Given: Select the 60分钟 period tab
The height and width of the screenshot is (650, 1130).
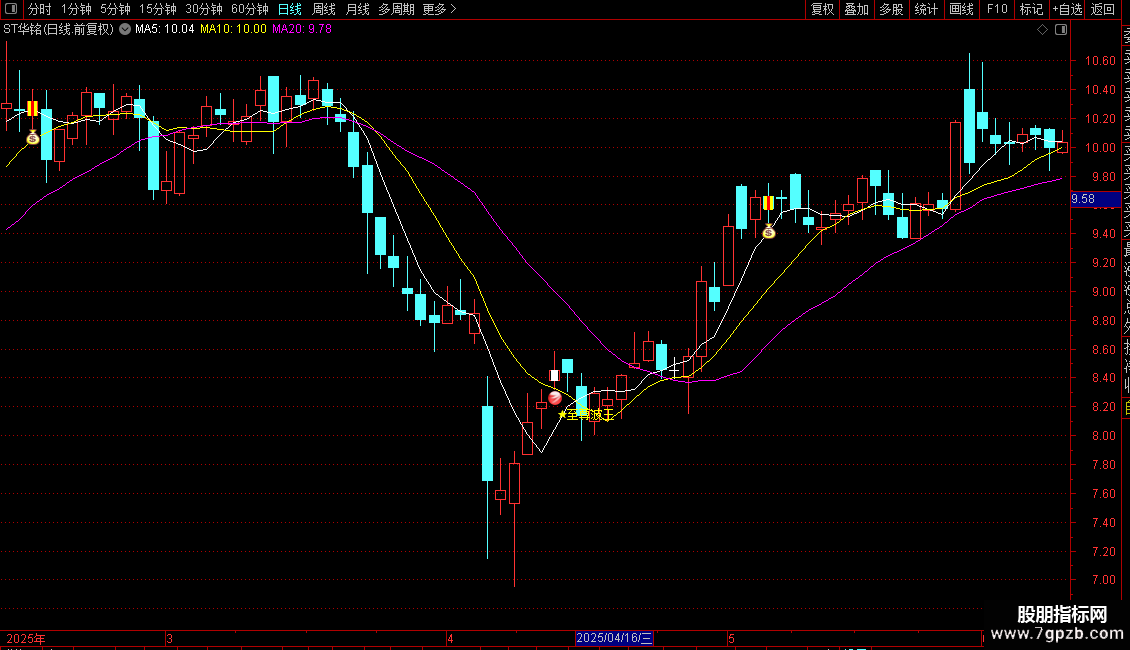Looking at the screenshot, I should 249,9.
